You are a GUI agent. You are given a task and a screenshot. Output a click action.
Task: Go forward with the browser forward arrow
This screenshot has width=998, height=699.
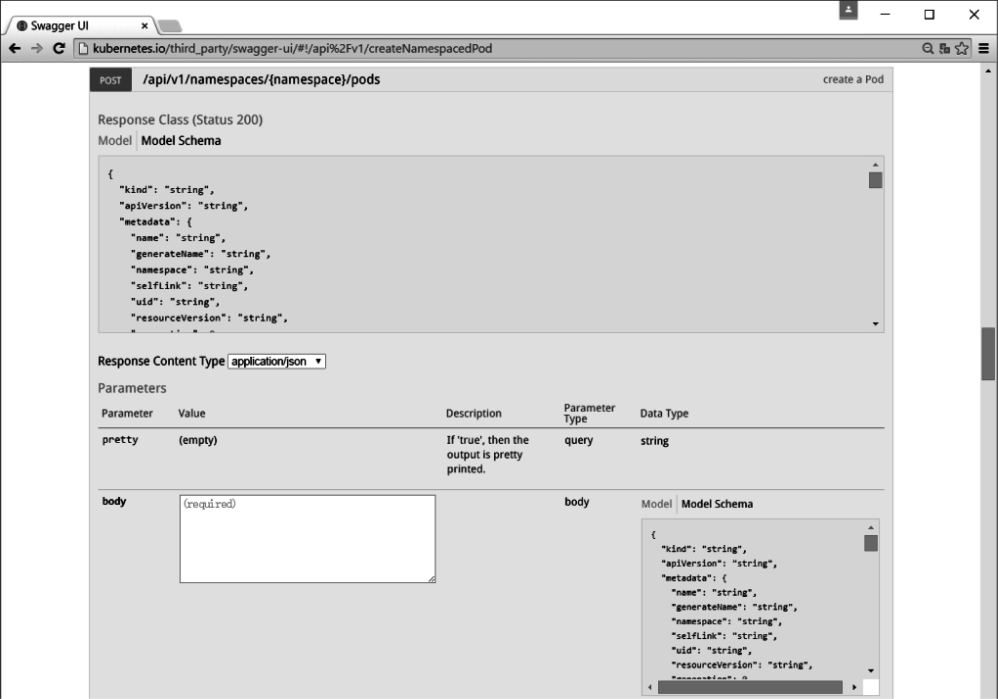coord(37,48)
